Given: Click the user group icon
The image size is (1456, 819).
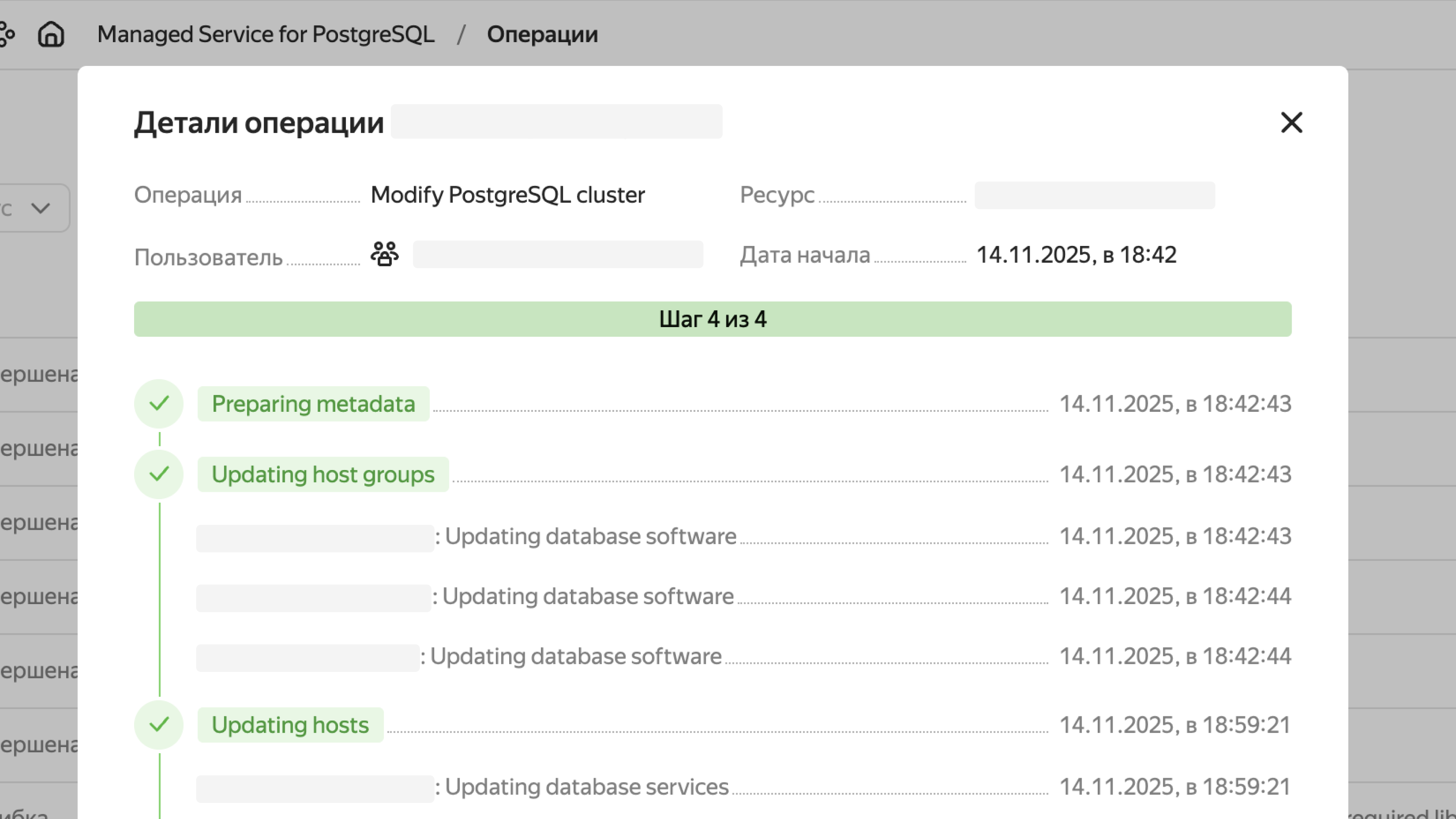Looking at the screenshot, I should click(x=384, y=254).
